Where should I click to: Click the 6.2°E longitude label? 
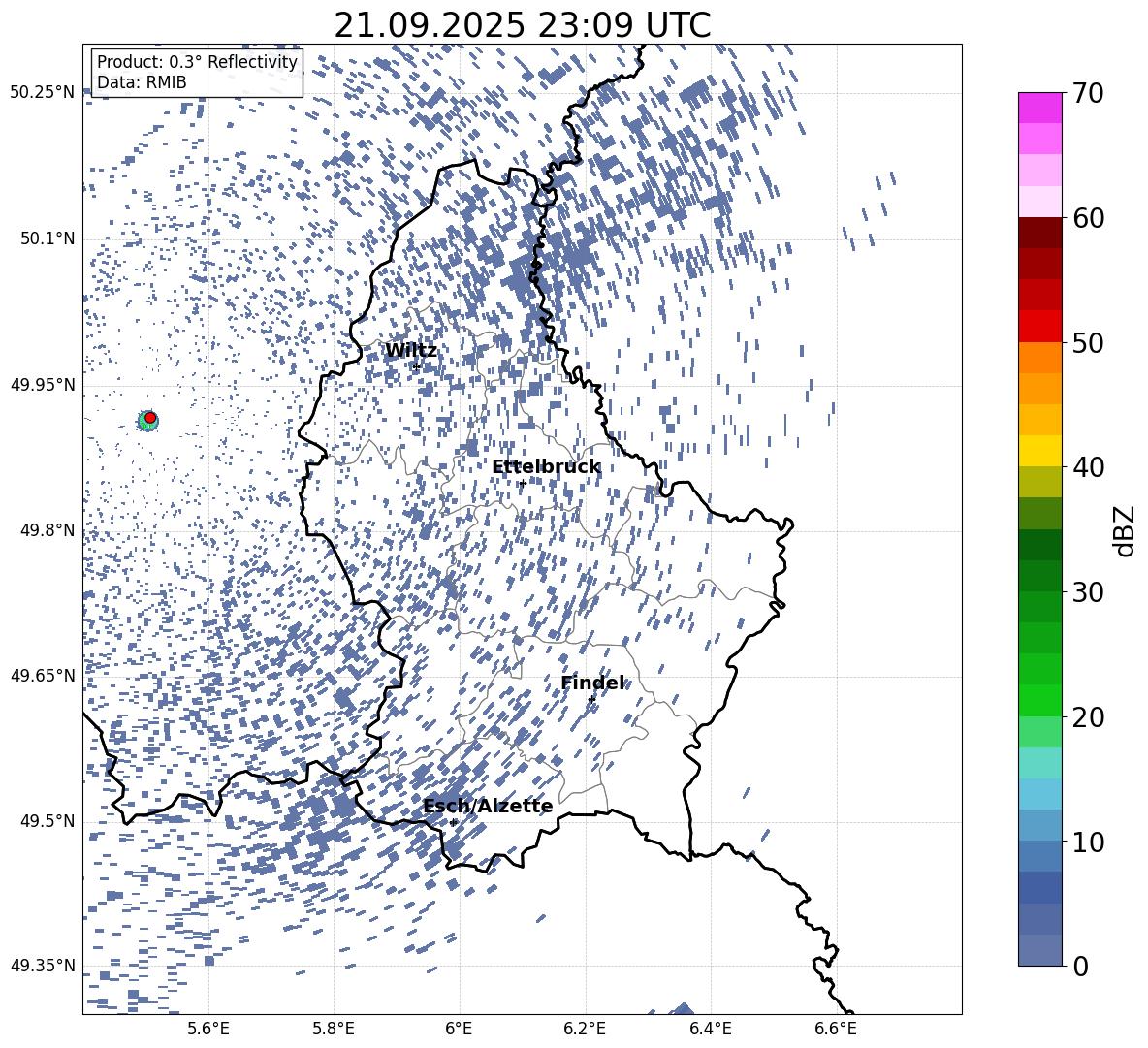point(585,1029)
